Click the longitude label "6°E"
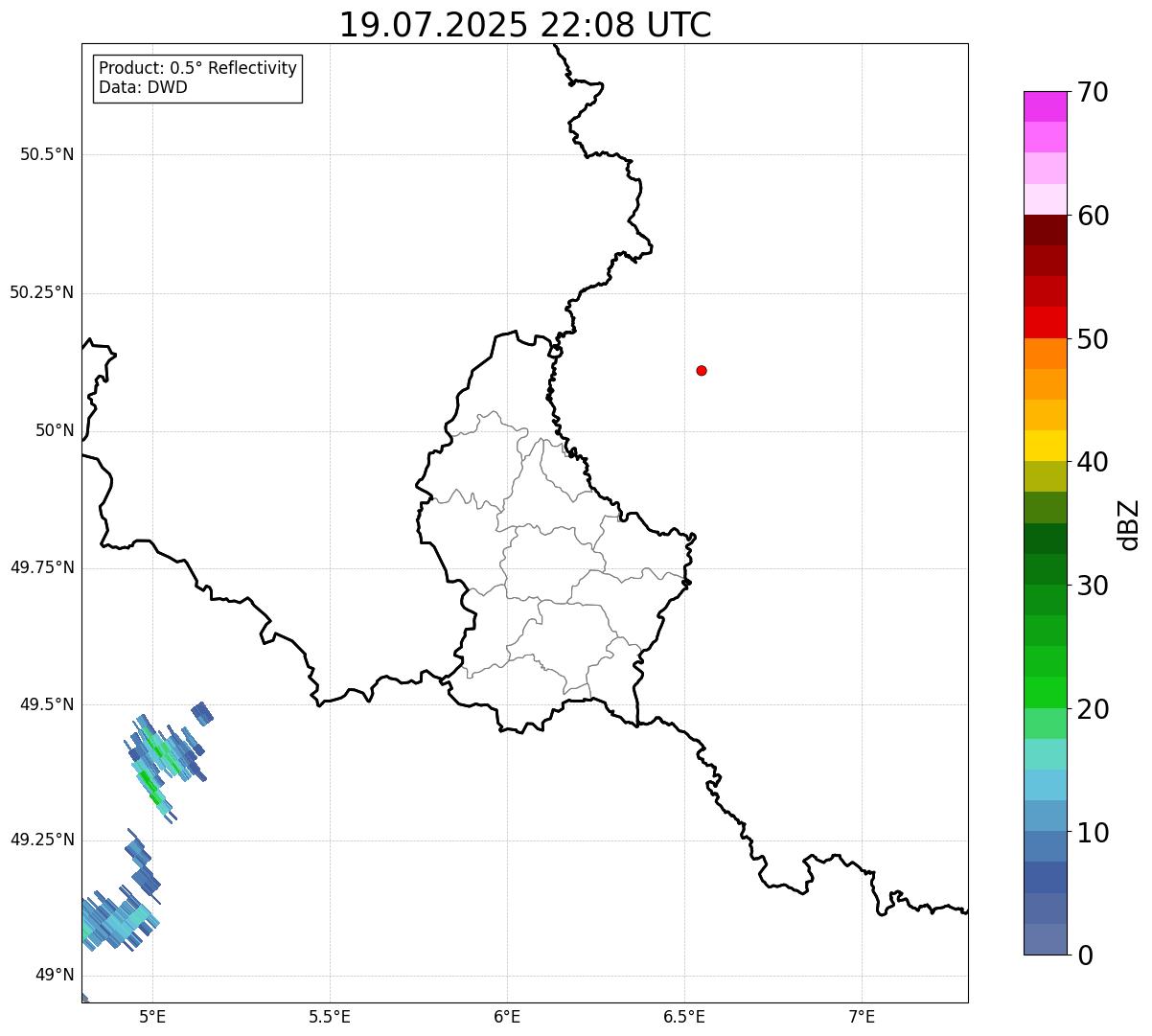 point(507,1016)
